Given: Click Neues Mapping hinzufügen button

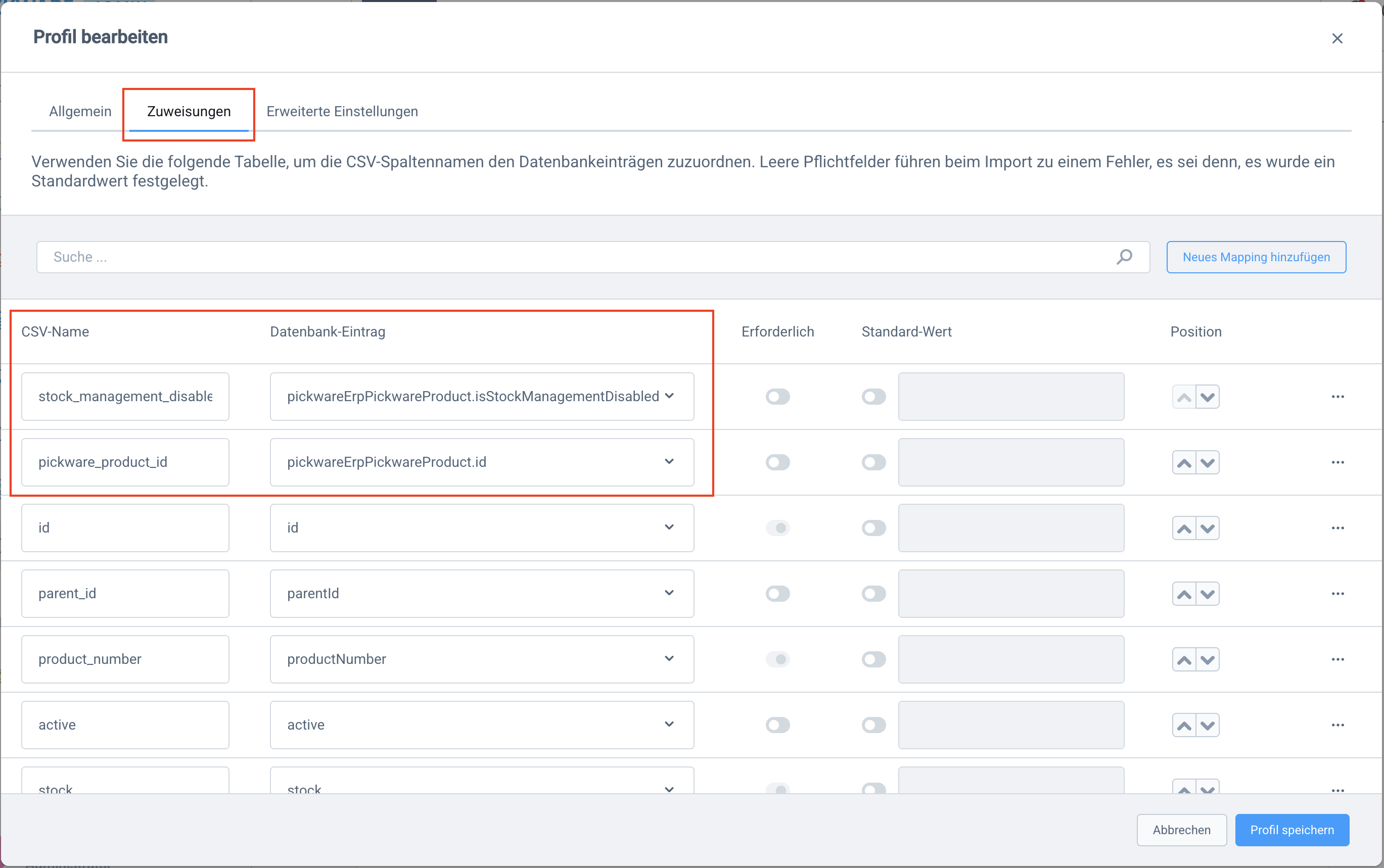Looking at the screenshot, I should (x=1256, y=257).
